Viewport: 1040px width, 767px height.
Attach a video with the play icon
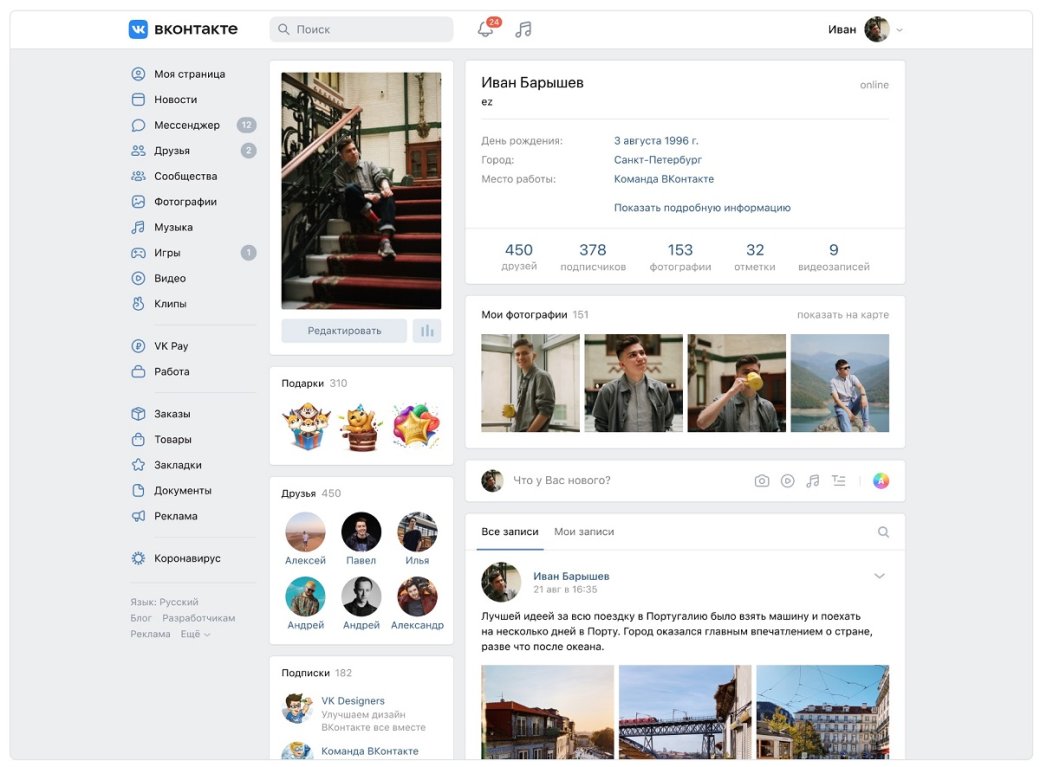(x=787, y=481)
